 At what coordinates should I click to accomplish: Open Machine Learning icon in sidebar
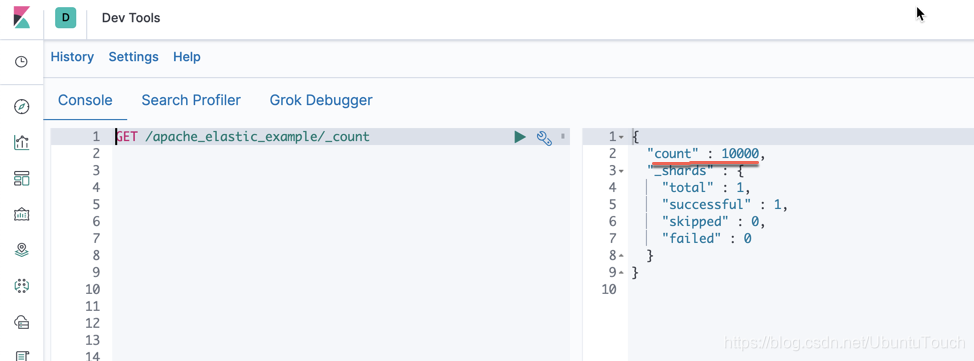(x=21, y=286)
